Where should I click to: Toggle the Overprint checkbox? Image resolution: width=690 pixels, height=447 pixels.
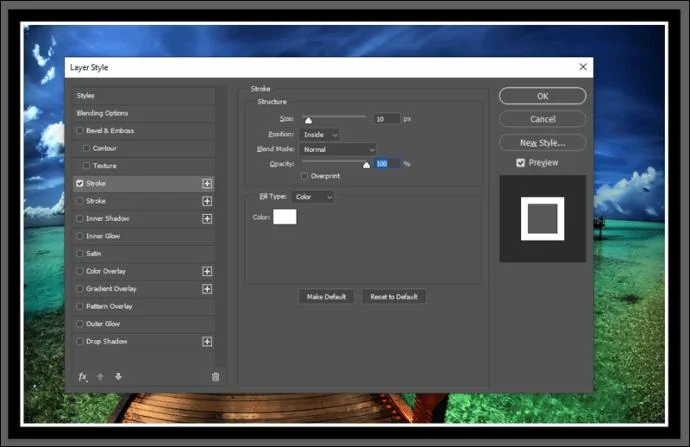coord(305,176)
